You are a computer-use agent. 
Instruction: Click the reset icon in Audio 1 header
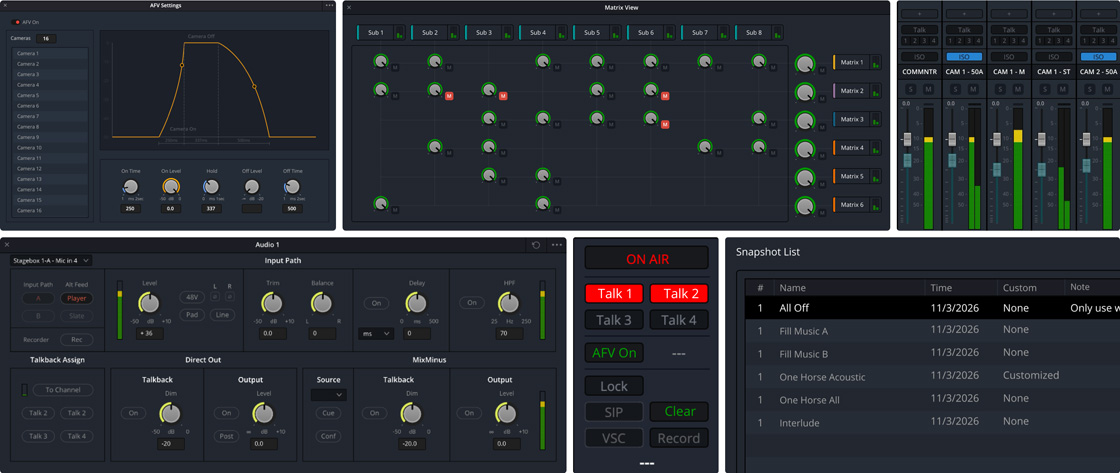tap(536, 245)
